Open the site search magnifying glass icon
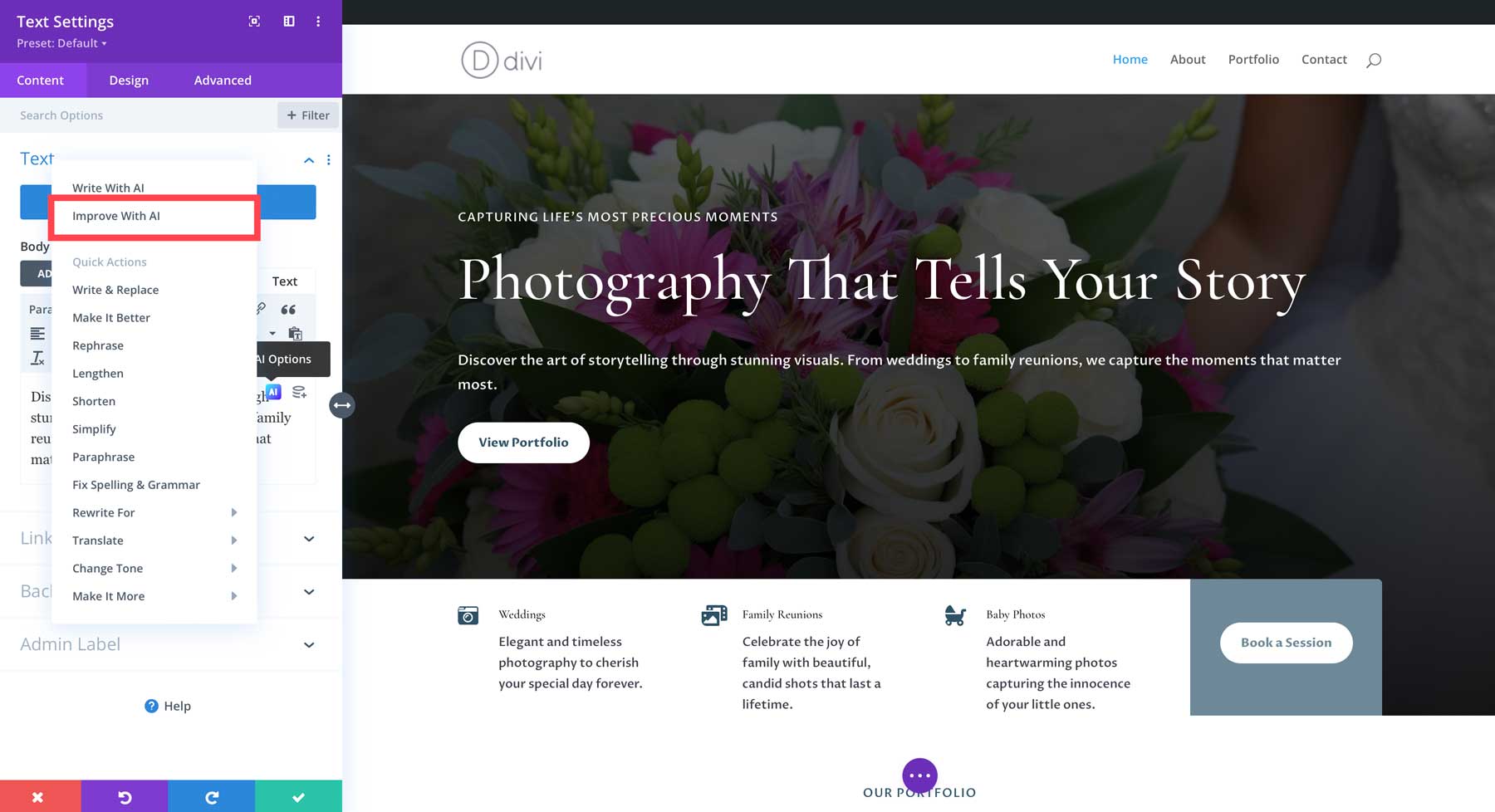Viewport: 1495px width, 812px height. [1374, 59]
